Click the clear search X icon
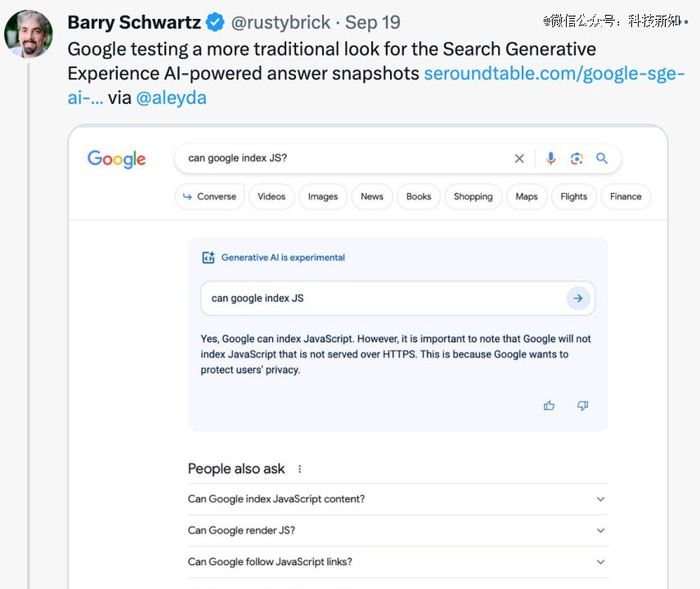Image resolution: width=700 pixels, height=589 pixels. point(519,158)
